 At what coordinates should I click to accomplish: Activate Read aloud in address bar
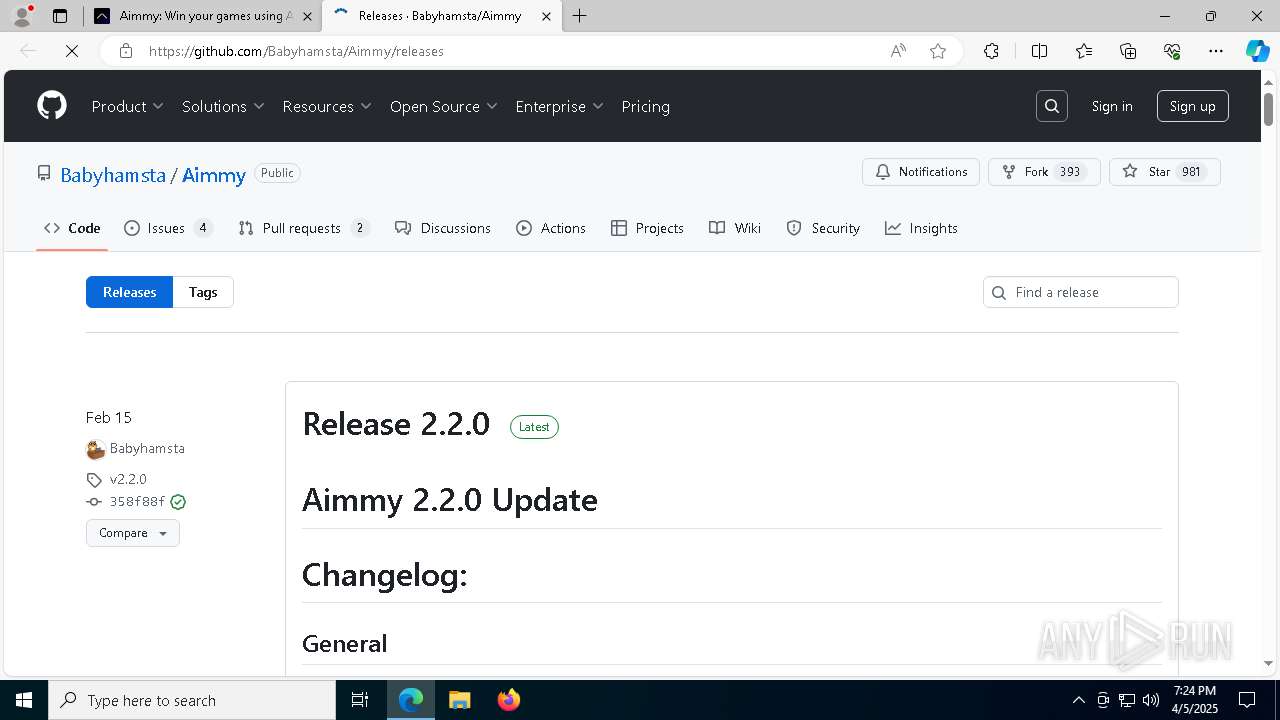click(x=898, y=51)
